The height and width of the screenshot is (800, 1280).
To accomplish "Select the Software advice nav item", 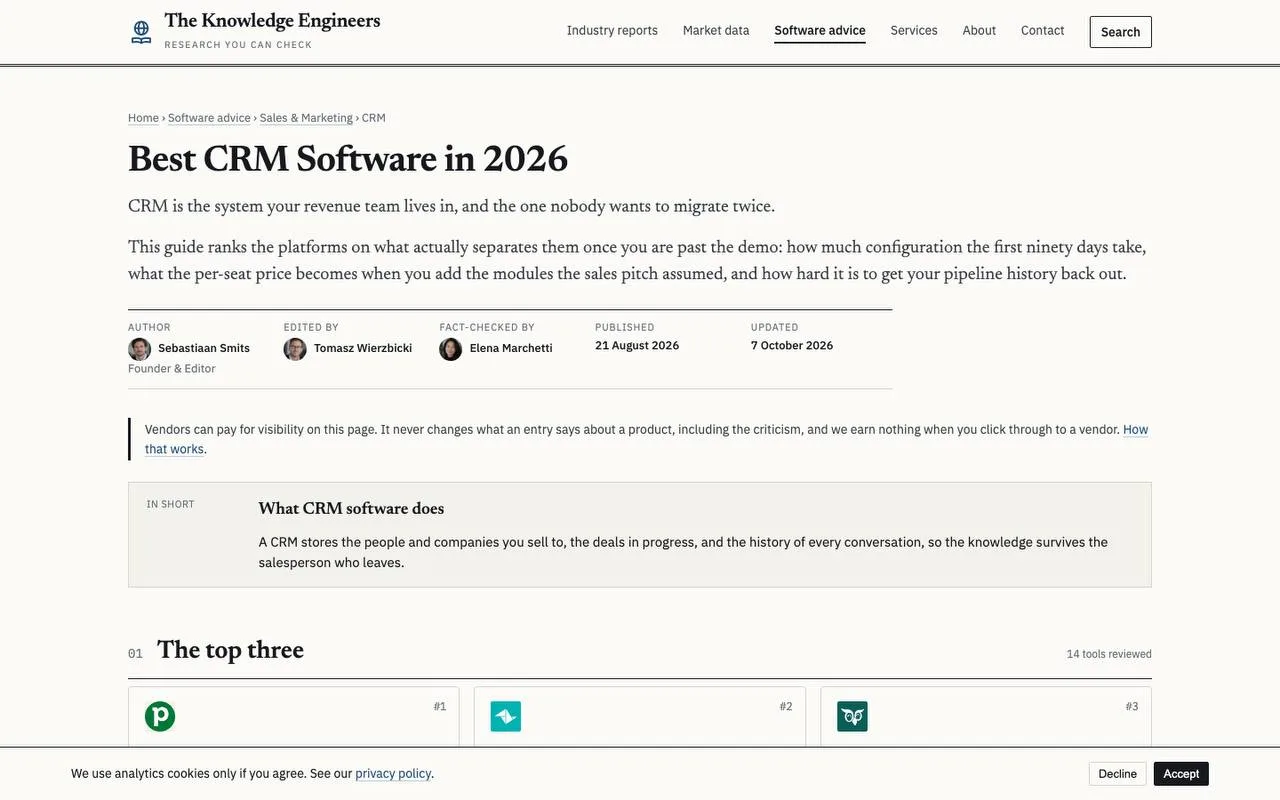I will click(x=820, y=31).
